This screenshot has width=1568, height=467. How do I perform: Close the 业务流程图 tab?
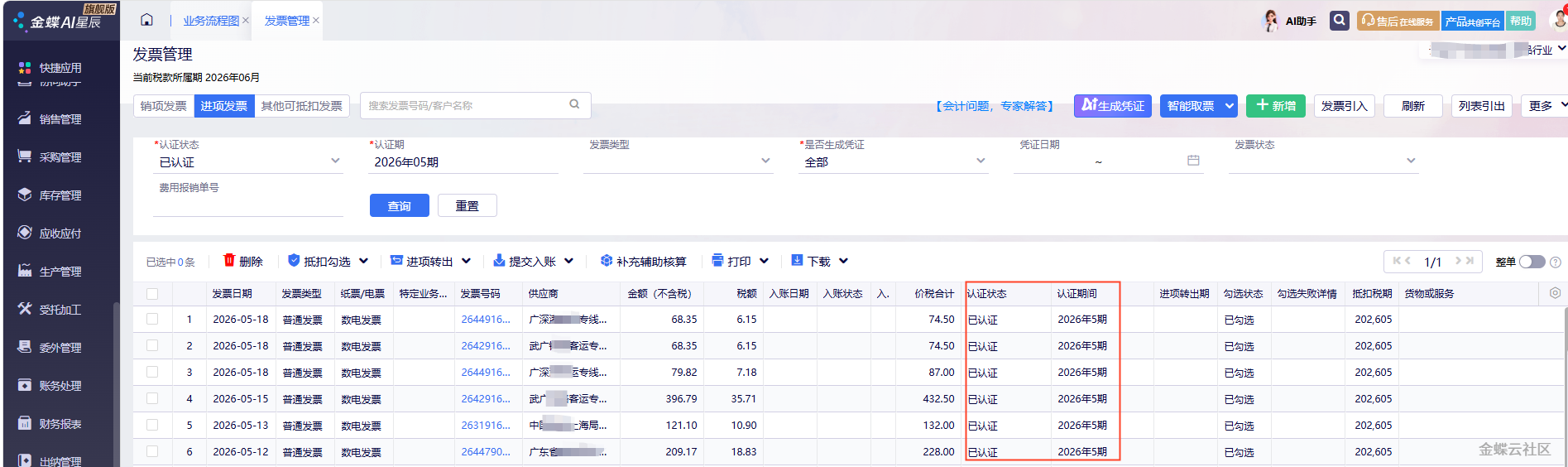click(246, 21)
